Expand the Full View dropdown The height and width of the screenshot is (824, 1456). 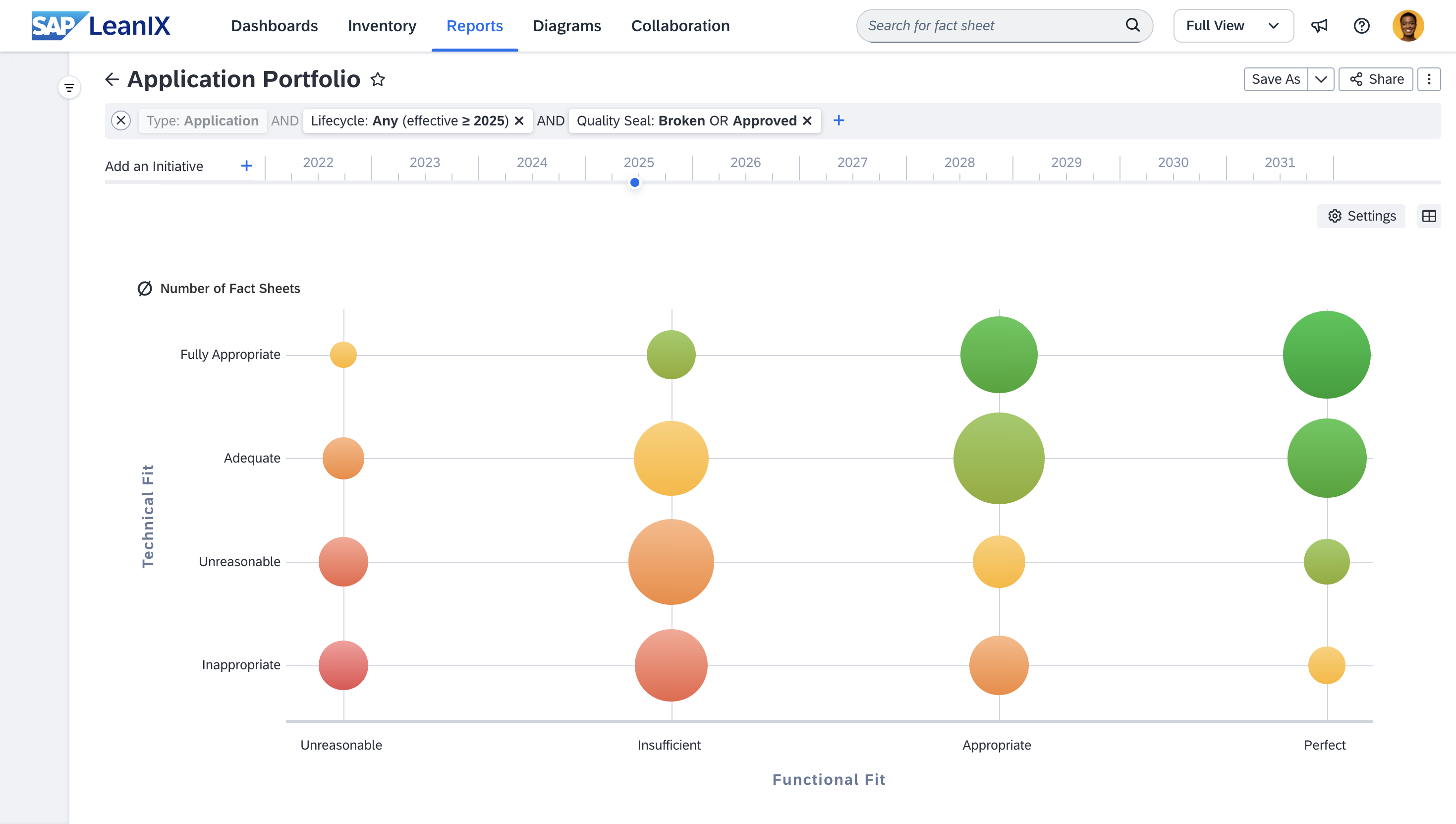[1233, 25]
